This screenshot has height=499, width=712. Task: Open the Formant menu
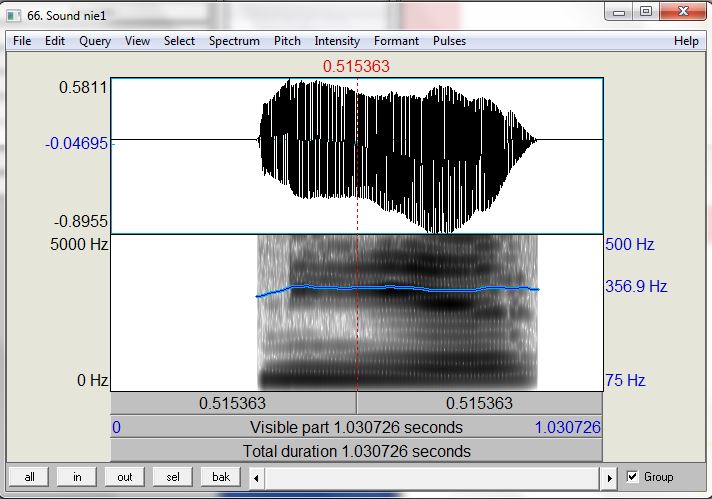[x=396, y=41]
